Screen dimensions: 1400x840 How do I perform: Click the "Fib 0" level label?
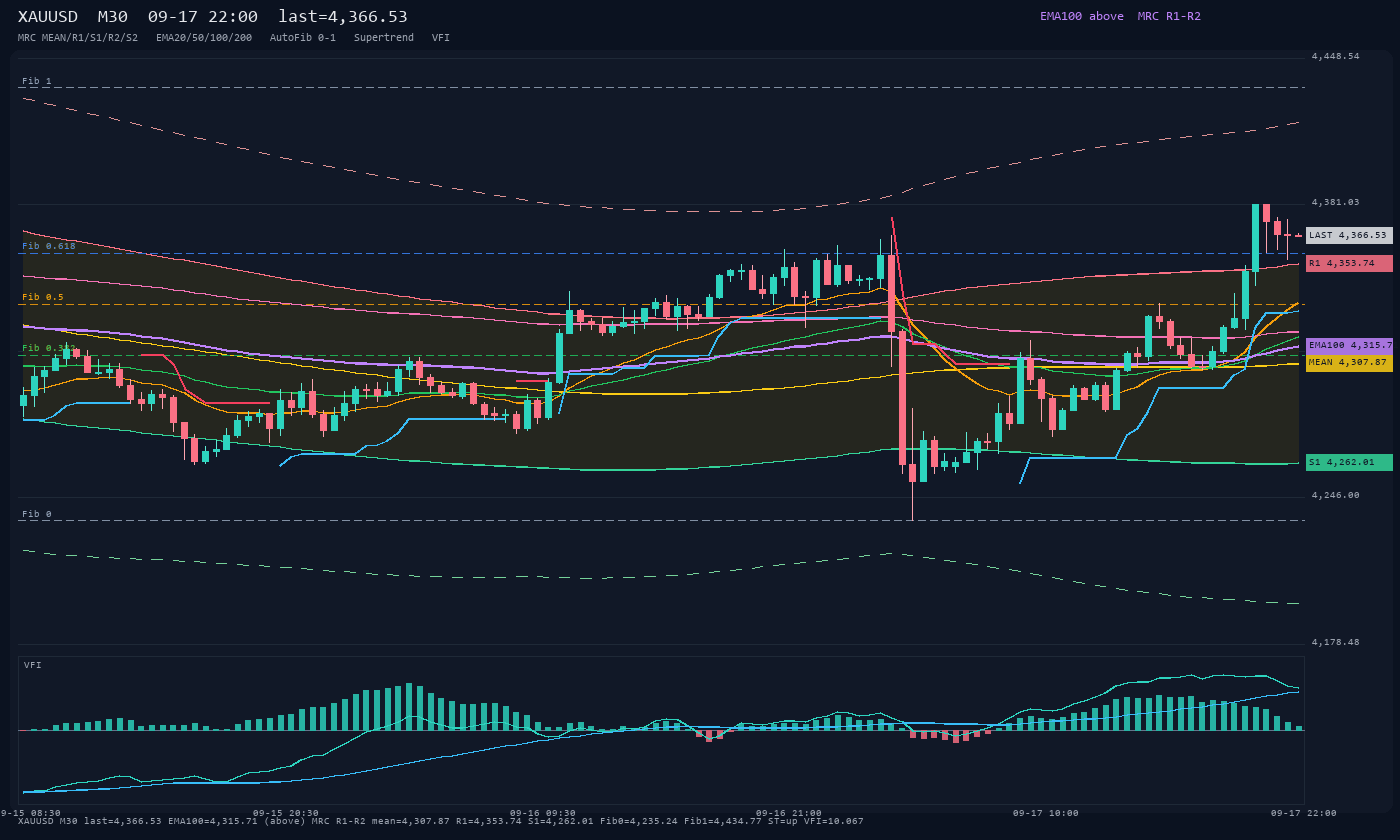(37, 514)
